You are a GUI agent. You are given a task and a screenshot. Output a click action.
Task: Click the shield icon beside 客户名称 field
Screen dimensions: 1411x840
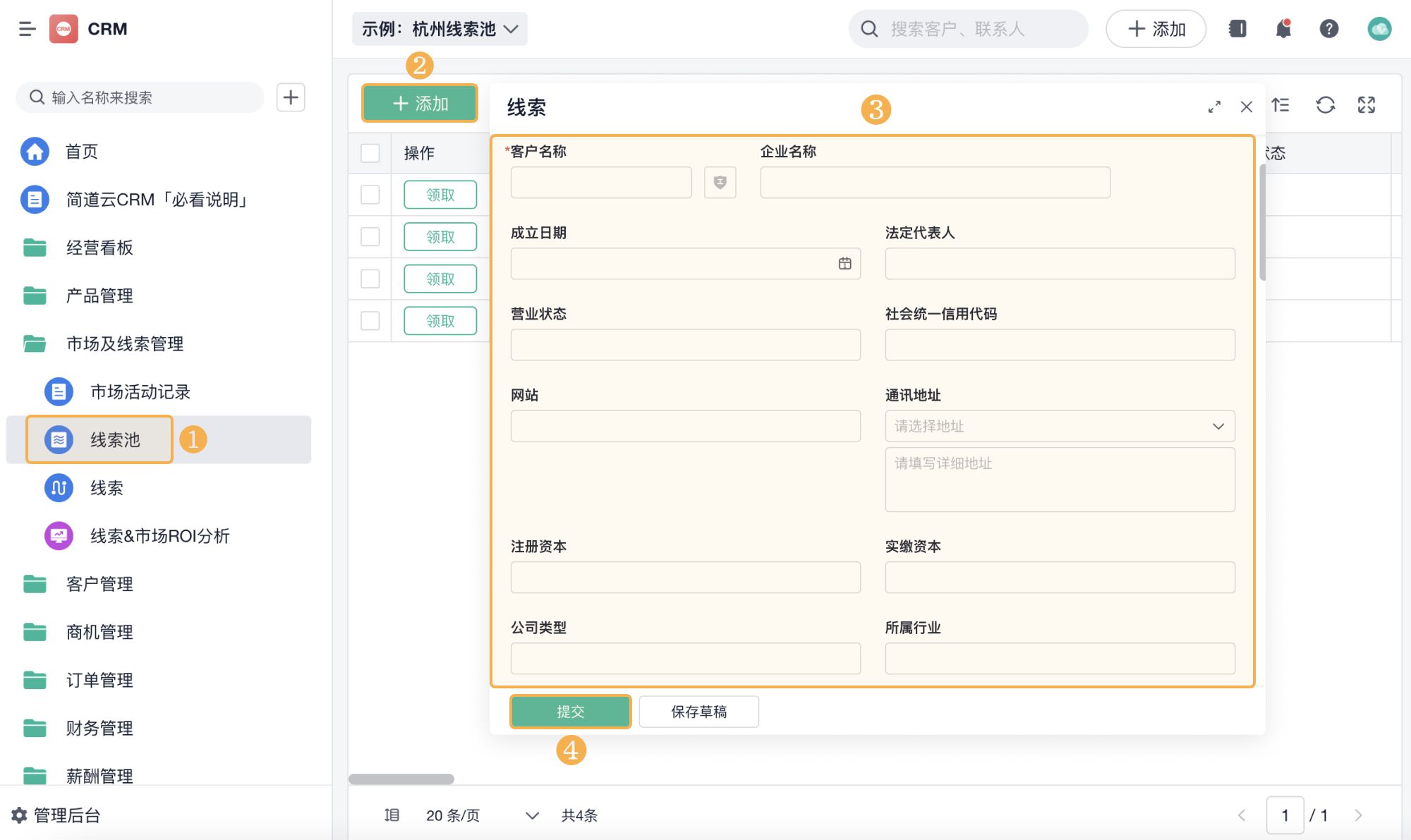pos(720,183)
